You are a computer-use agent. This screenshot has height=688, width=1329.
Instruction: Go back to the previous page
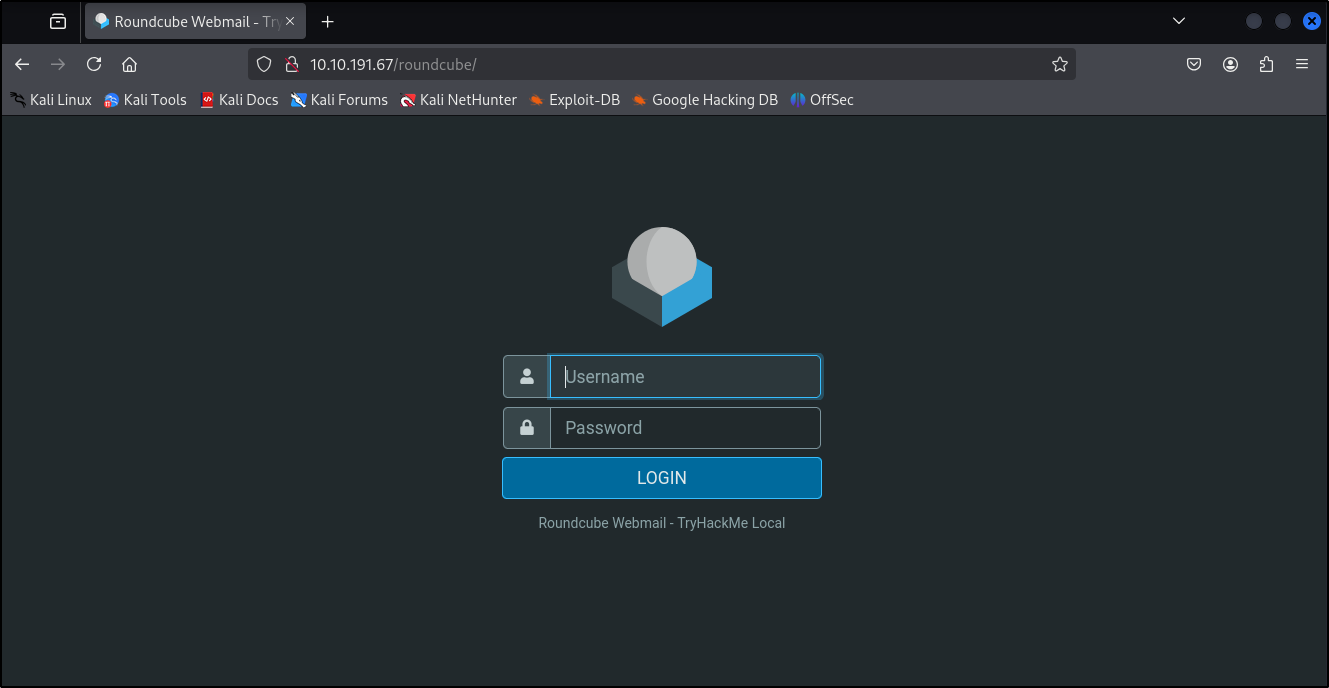22,64
